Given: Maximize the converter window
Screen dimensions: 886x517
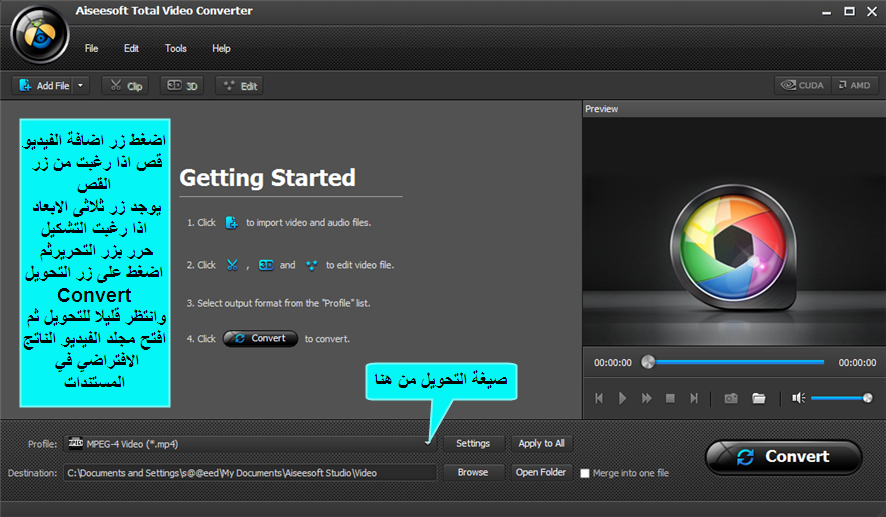Looking at the screenshot, I should pos(849,11).
